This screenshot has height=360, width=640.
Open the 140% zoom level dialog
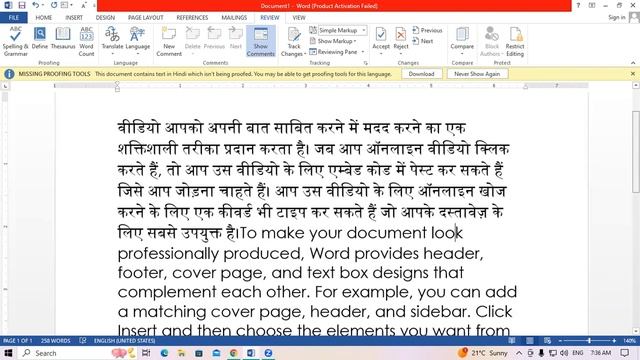click(629, 340)
